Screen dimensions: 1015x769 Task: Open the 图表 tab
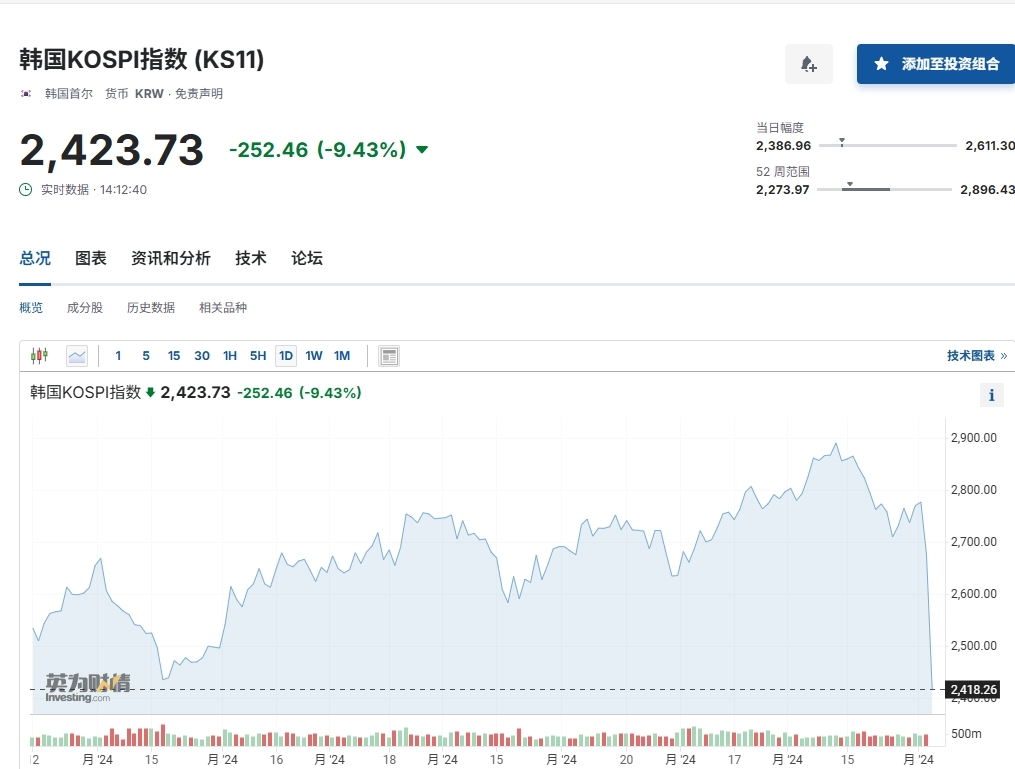91,258
